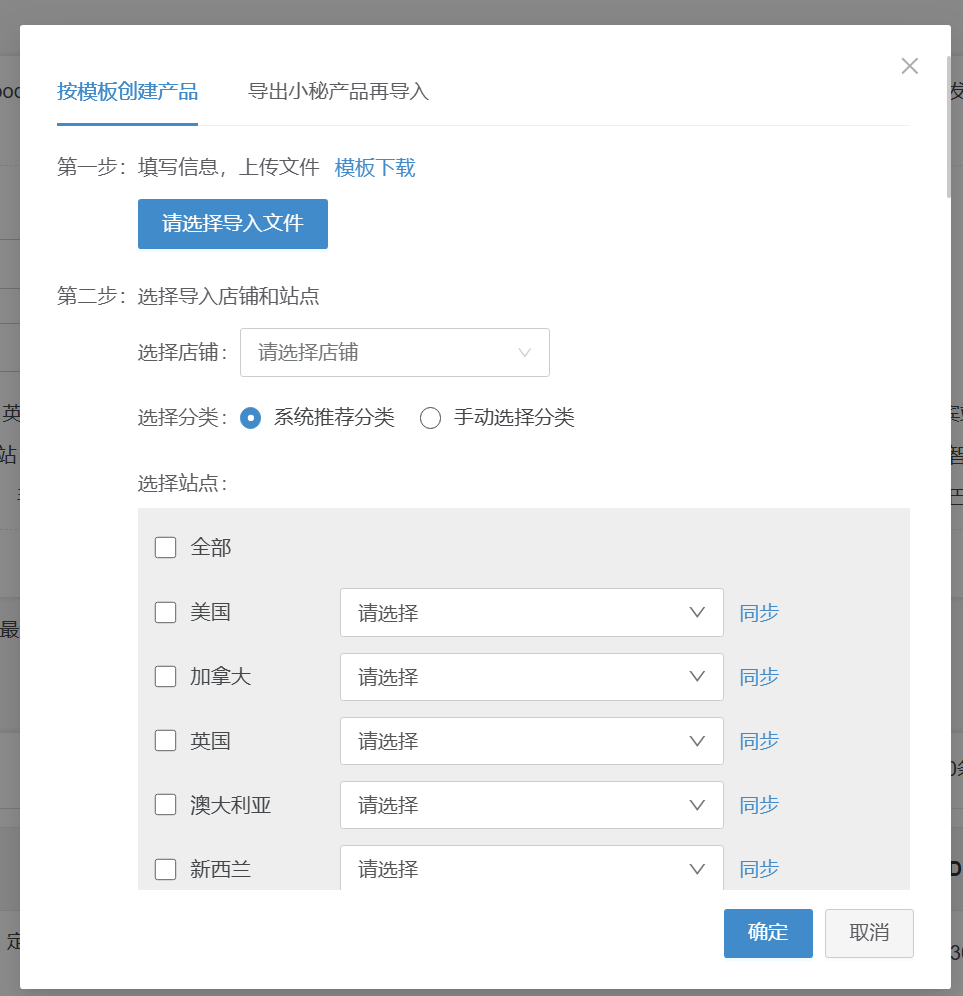
Task: Click the 取消 cancel button
Action: point(868,933)
